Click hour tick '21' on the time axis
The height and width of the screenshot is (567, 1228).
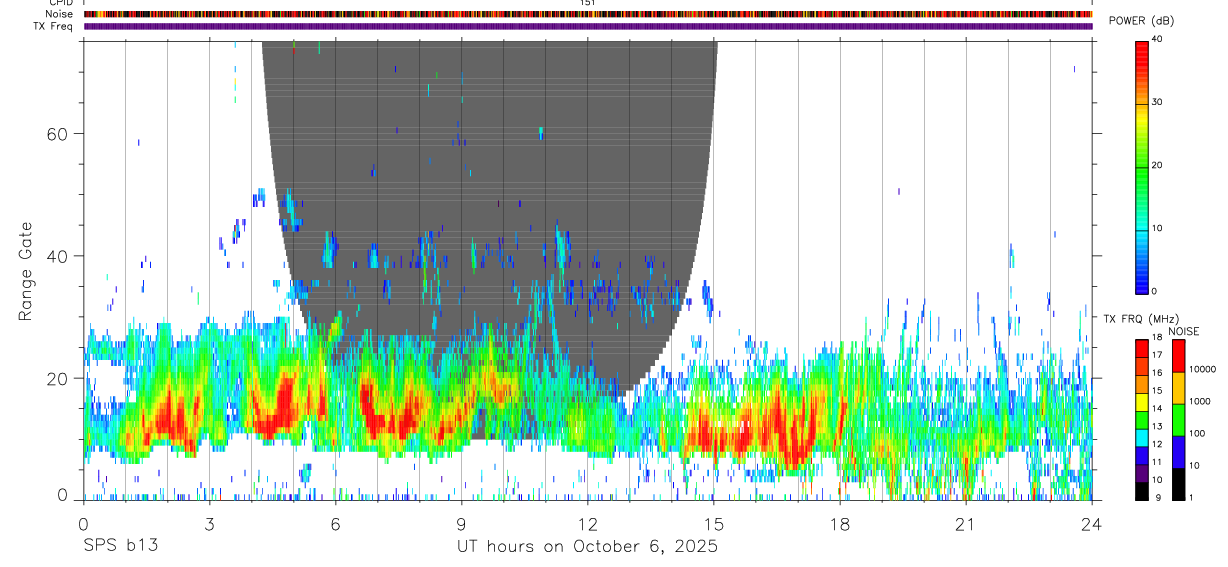(965, 525)
